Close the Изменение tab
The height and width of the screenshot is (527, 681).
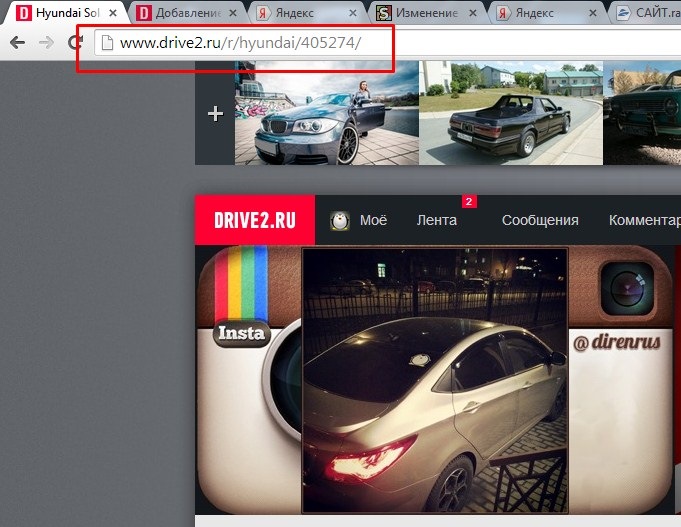473,13
